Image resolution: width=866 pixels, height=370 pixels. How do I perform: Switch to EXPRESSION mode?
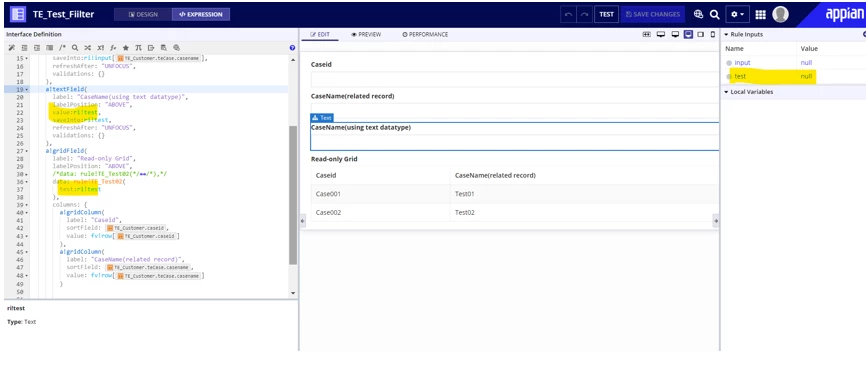coord(201,14)
